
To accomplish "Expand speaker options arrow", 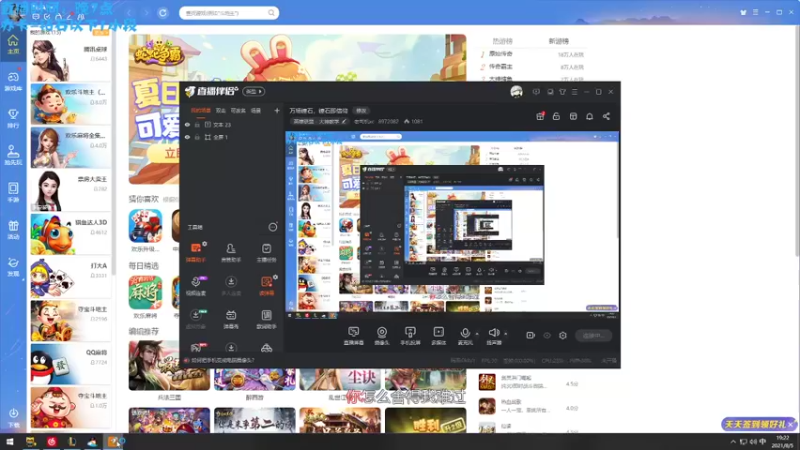I will pyautogui.click(x=506, y=334).
